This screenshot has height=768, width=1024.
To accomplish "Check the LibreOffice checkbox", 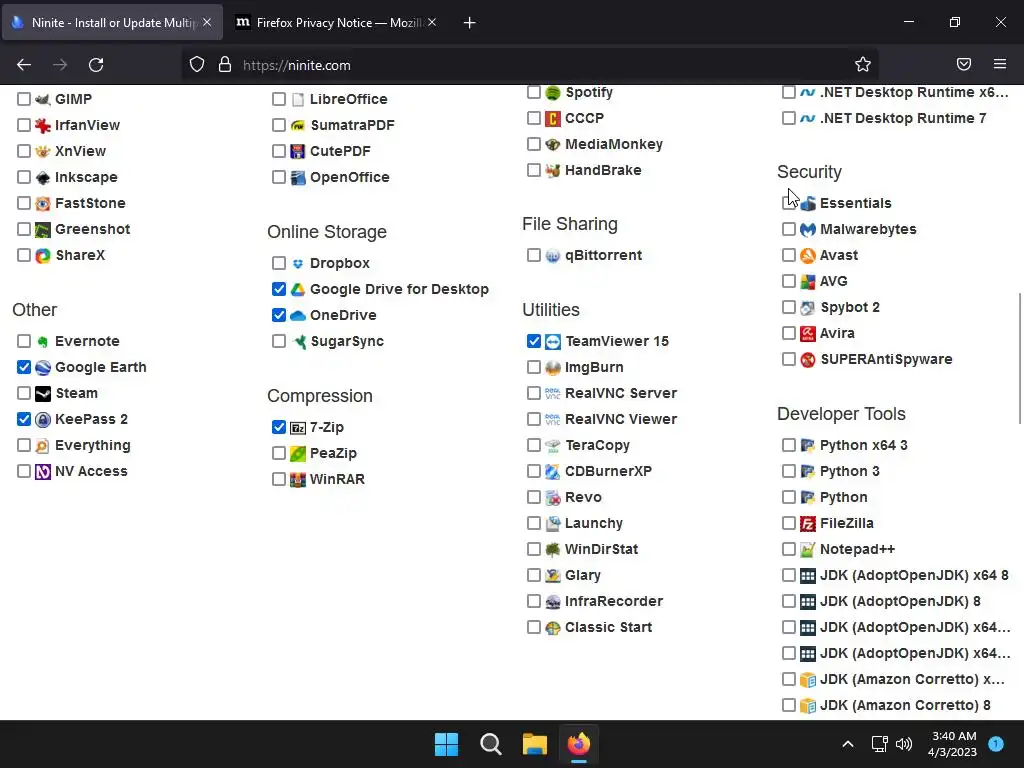I will pos(279,99).
